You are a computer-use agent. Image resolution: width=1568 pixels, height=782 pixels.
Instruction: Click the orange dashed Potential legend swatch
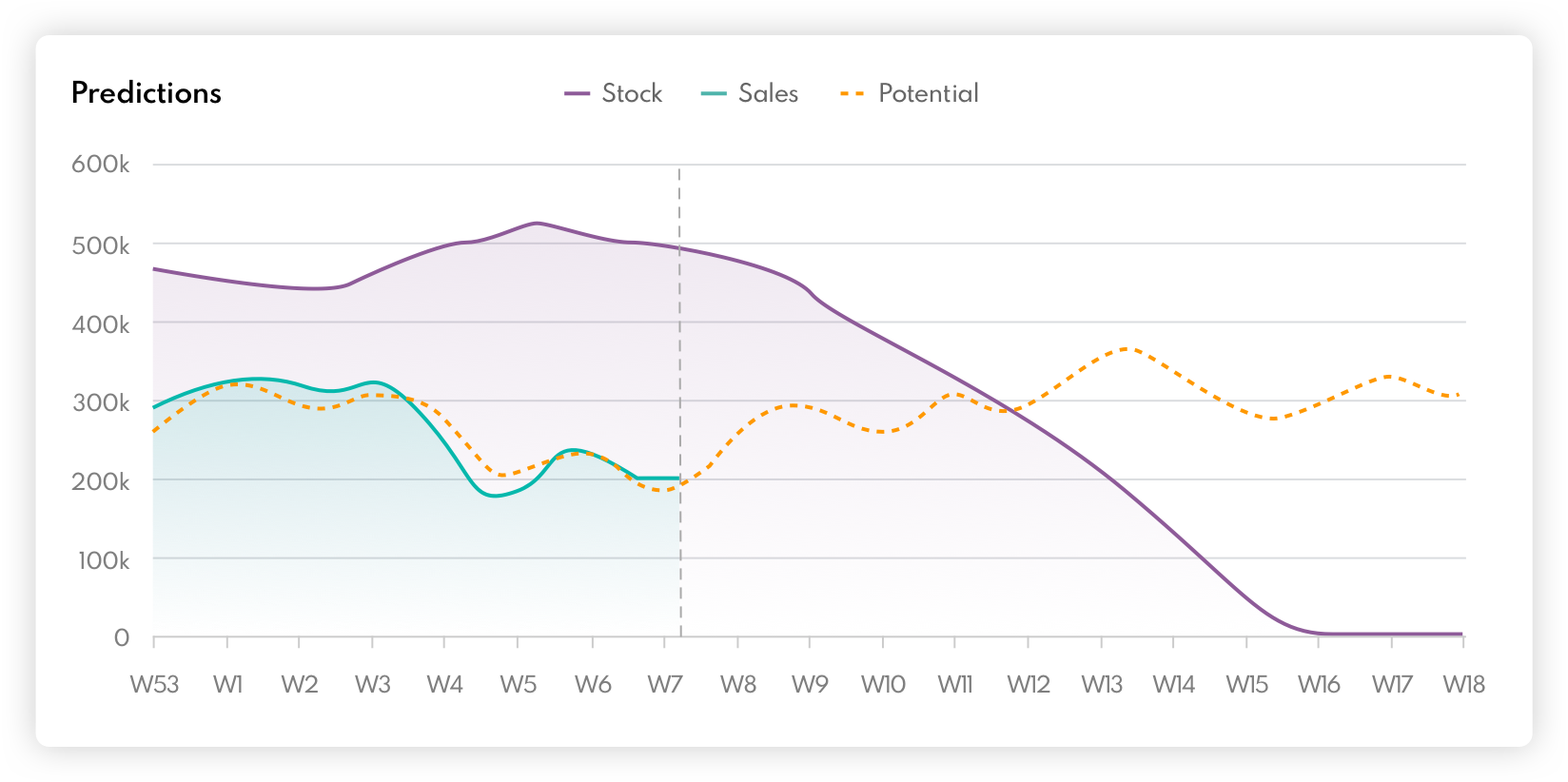click(x=853, y=93)
